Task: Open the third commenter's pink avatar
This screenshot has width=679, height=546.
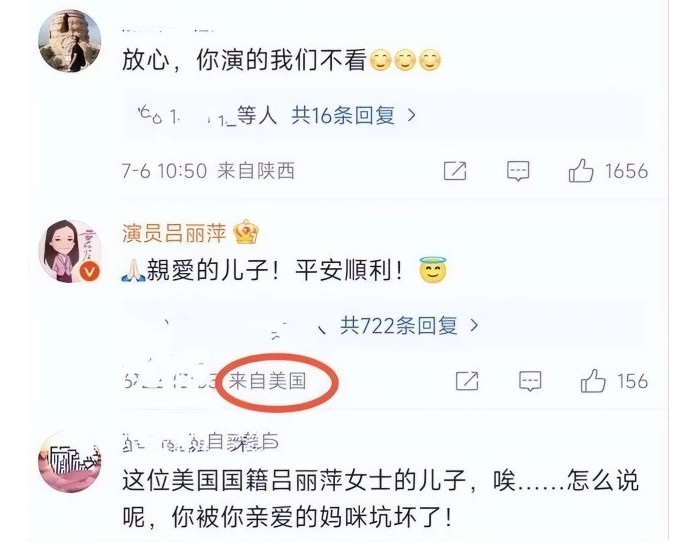Action: [x=70, y=462]
